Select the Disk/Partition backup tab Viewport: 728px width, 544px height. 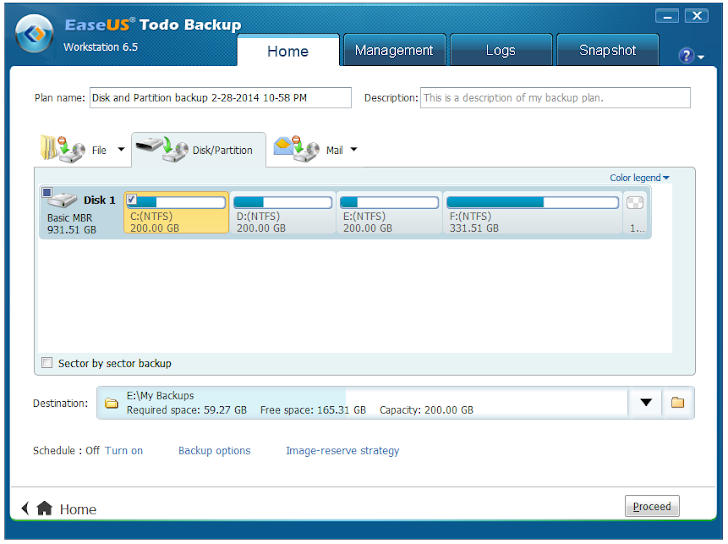[199, 150]
